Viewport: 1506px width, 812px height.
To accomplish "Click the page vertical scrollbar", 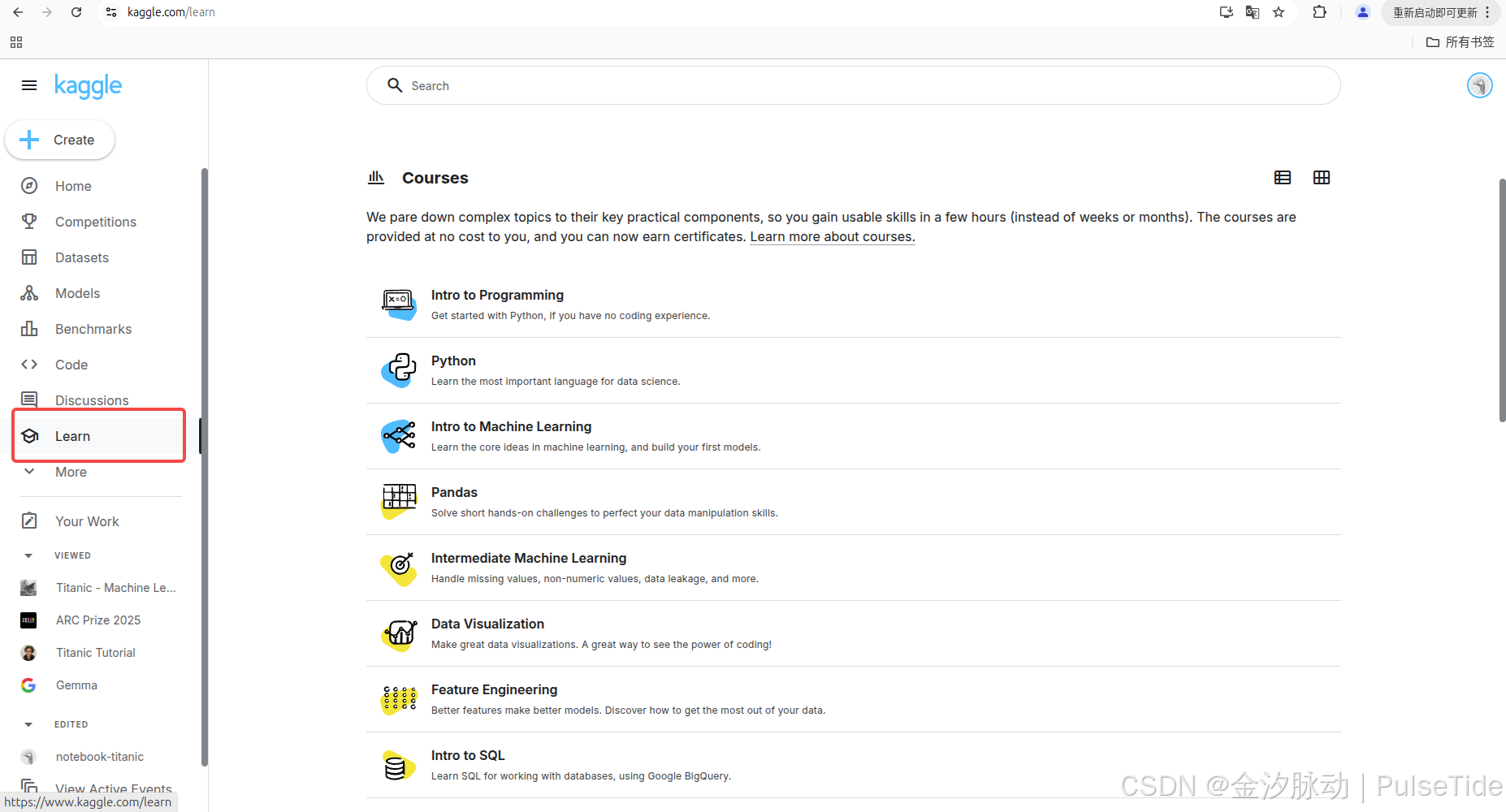I will 1502,300.
